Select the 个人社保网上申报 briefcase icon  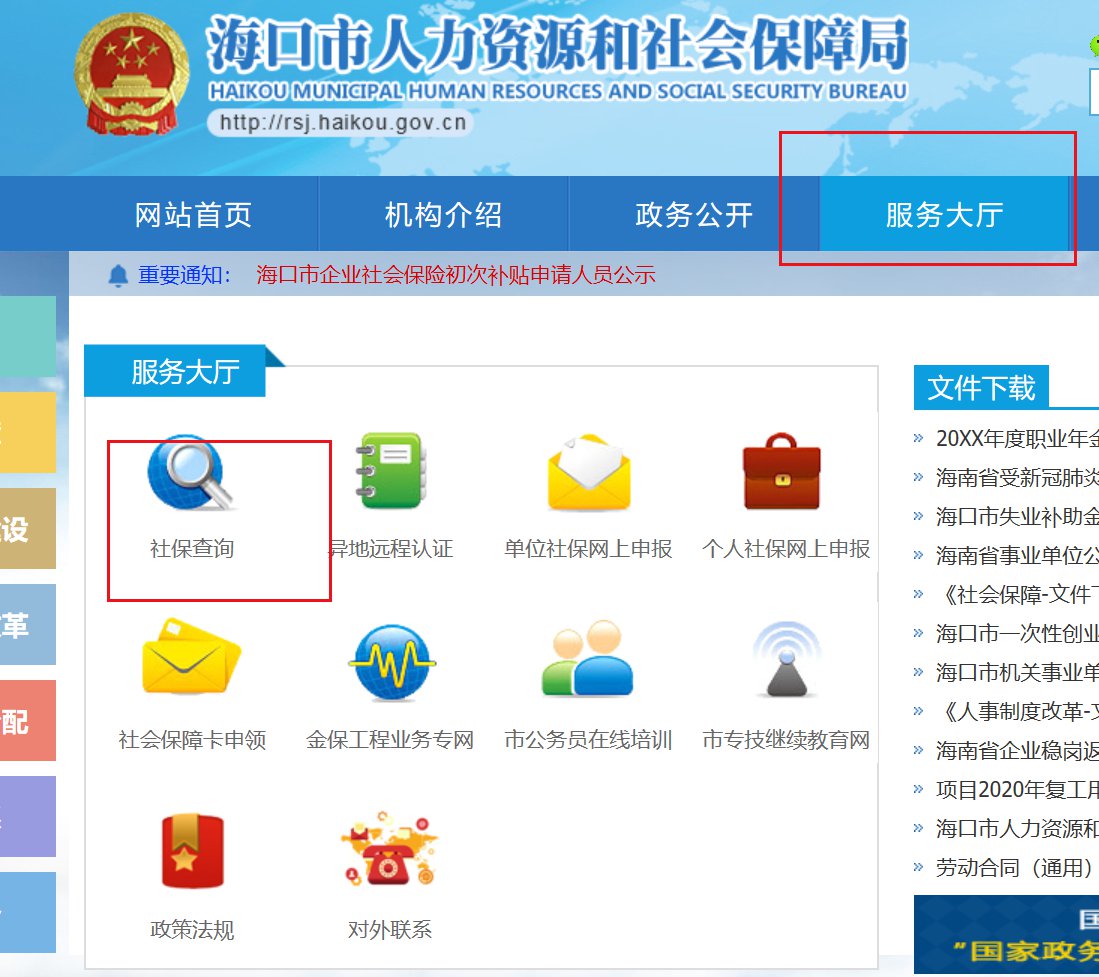[781, 471]
